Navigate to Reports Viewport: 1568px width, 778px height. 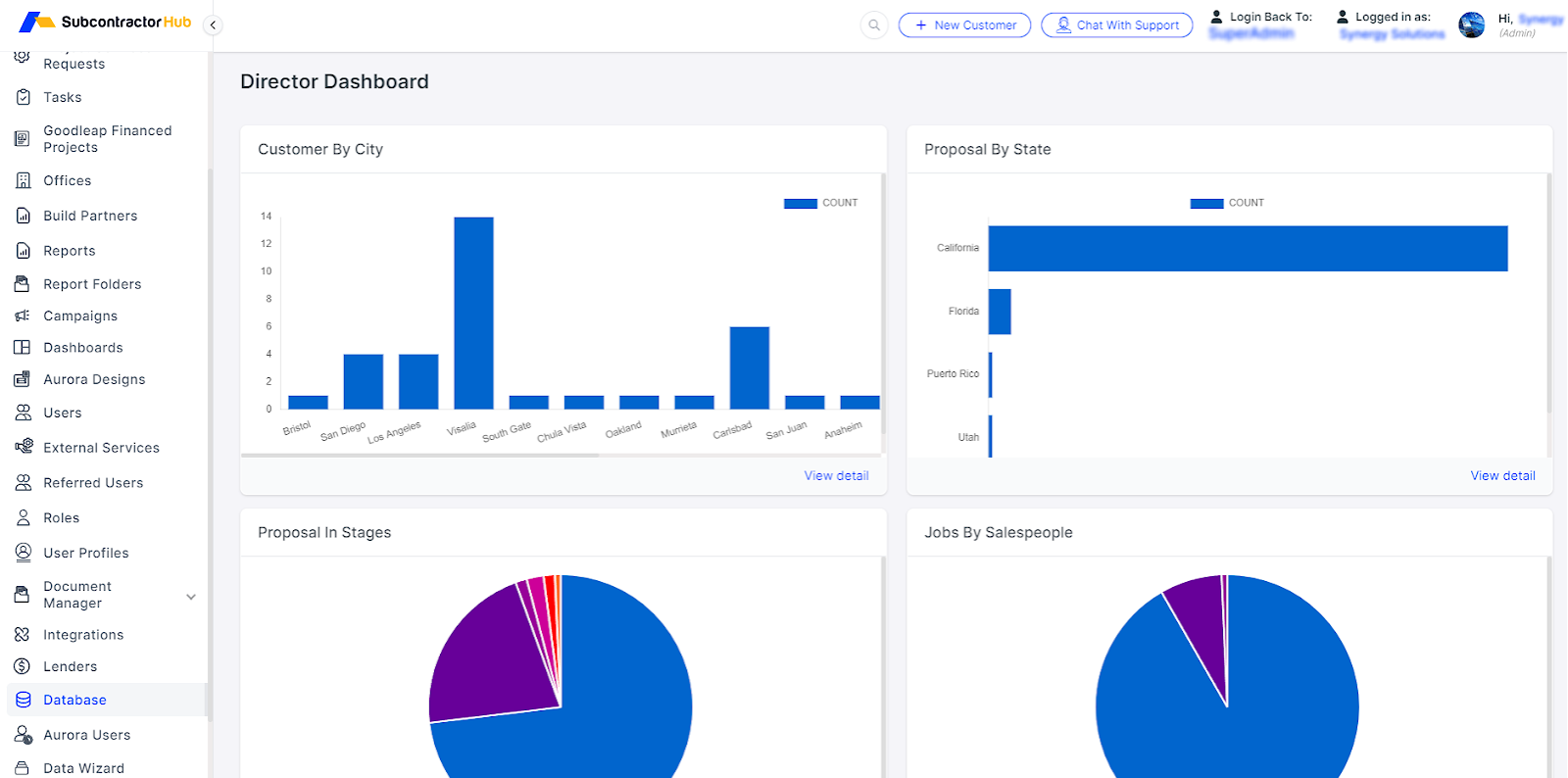(x=70, y=251)
